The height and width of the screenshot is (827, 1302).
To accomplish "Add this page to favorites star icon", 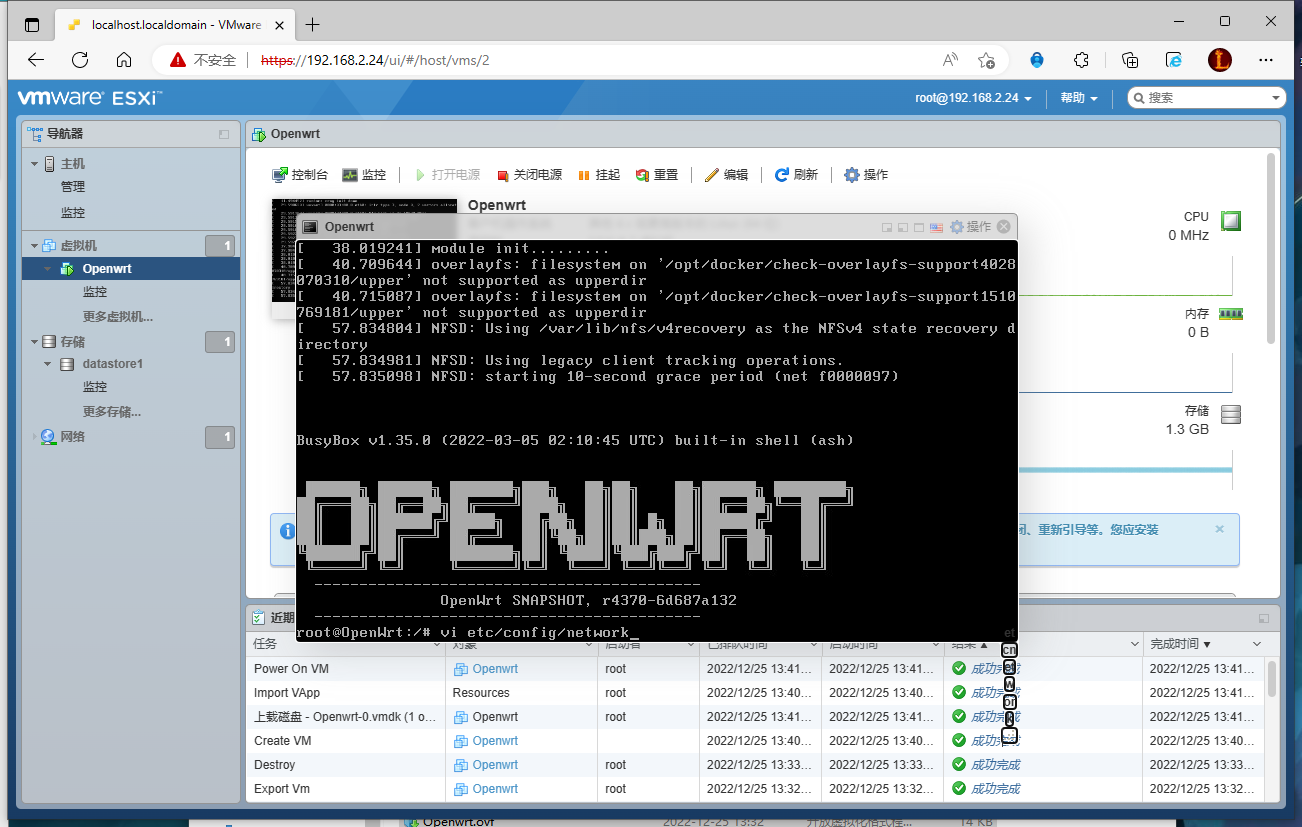I will pyautogui.click(x=986, y=60).
